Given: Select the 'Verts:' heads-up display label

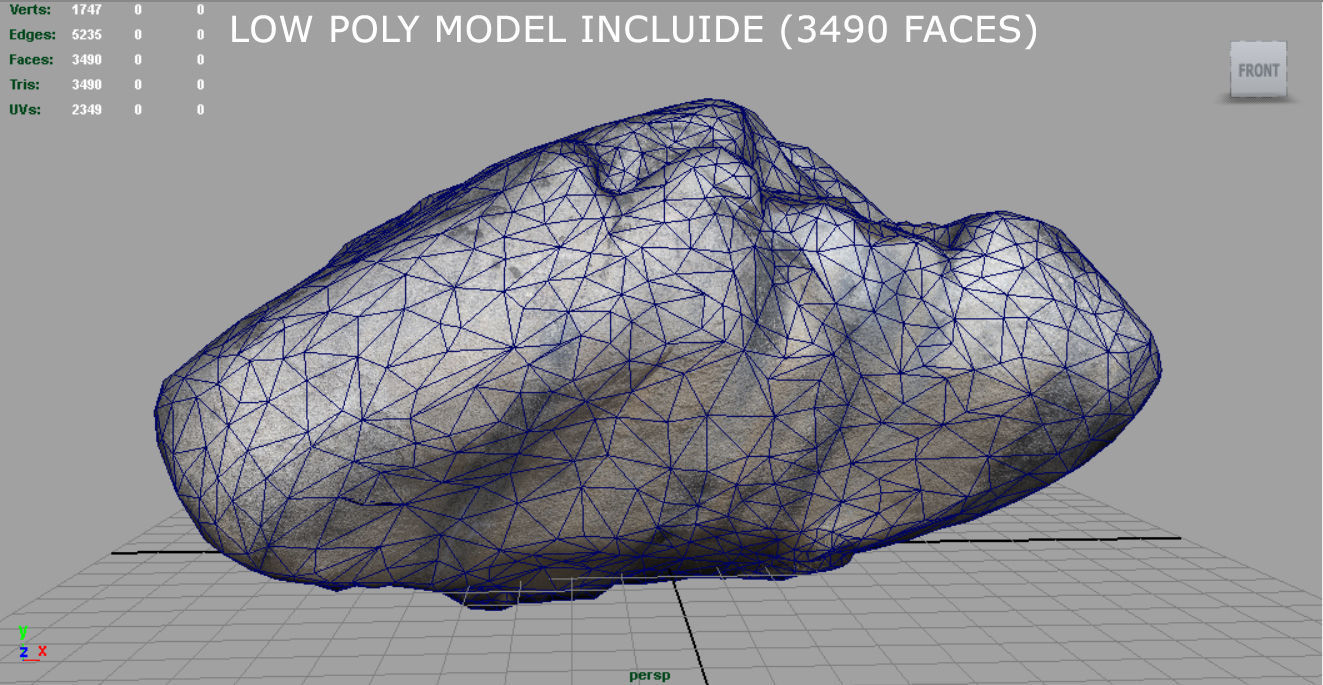Looking at the screenshot, I should click(x=30, y=9).
